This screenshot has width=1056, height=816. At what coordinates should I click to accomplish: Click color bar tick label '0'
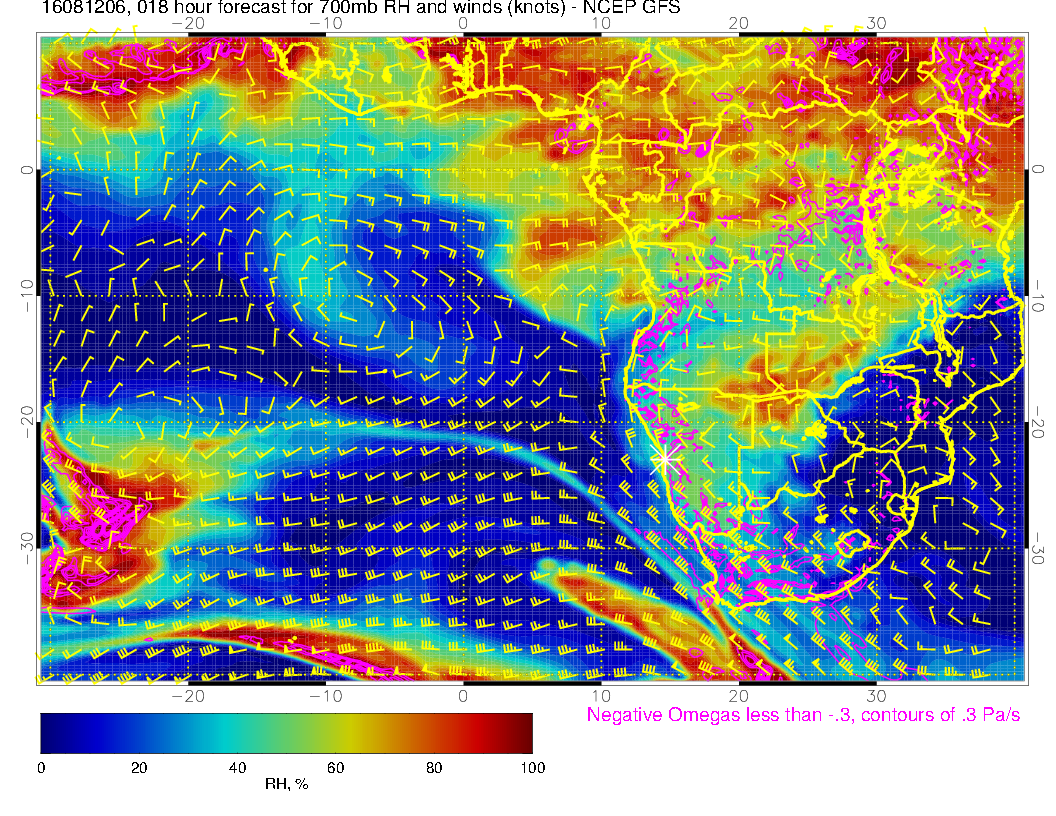click(x=41, y=768)
